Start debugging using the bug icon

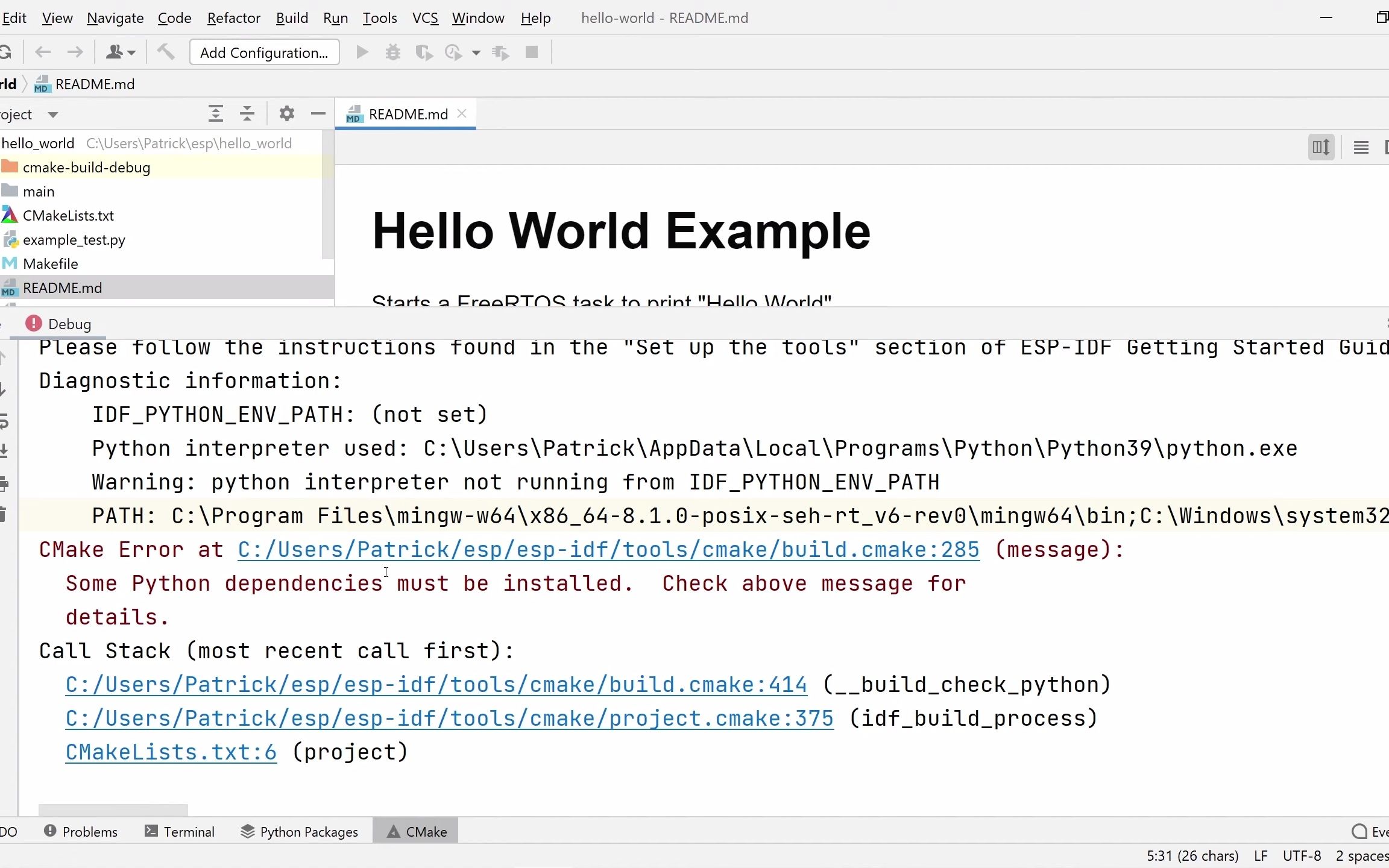point(392,52)
